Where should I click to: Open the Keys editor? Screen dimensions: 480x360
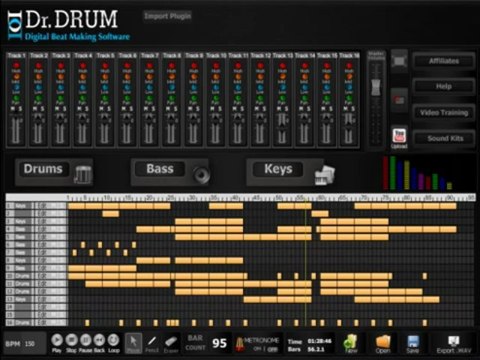coord(278,169)
